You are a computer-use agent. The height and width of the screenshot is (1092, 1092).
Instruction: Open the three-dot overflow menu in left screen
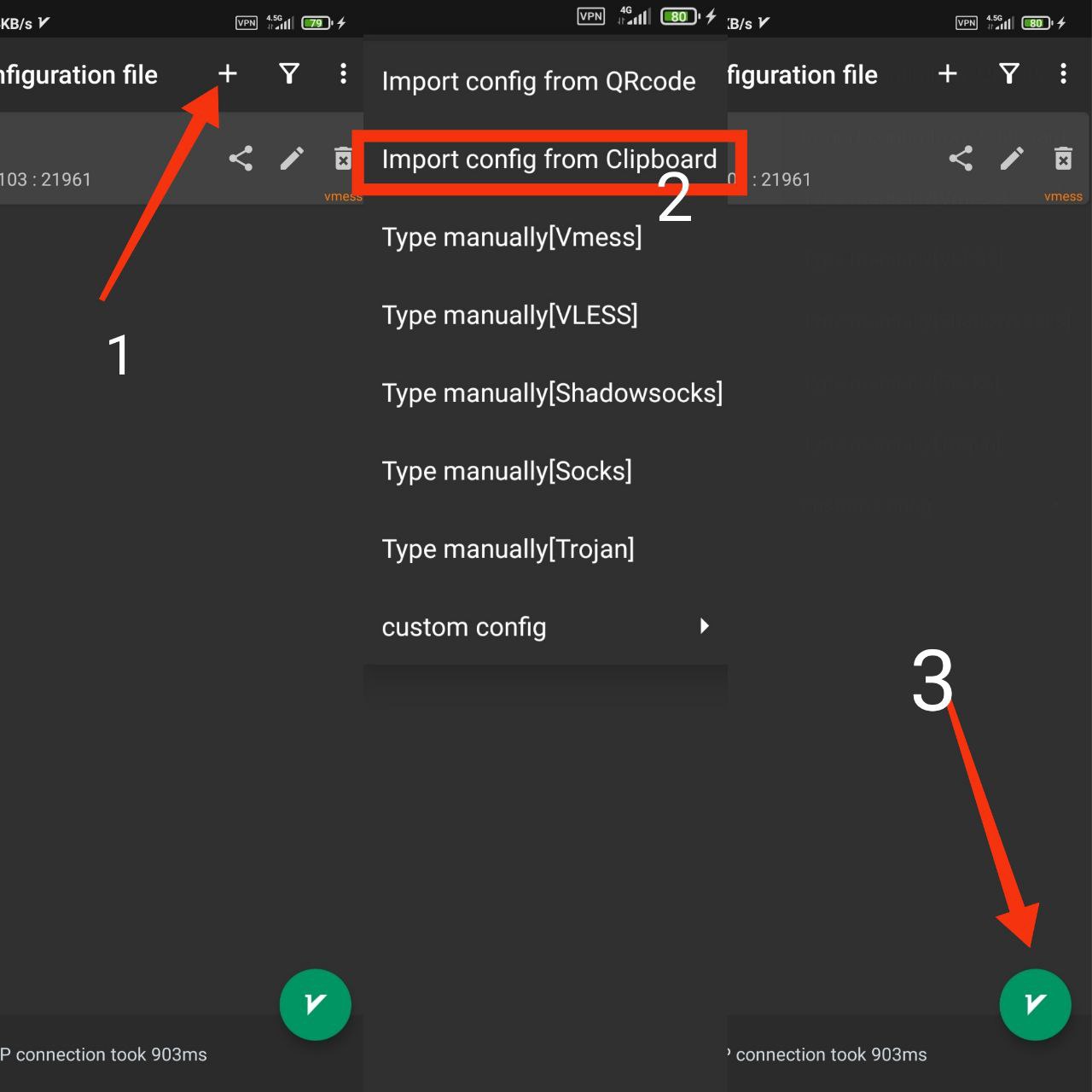(343, 74)
